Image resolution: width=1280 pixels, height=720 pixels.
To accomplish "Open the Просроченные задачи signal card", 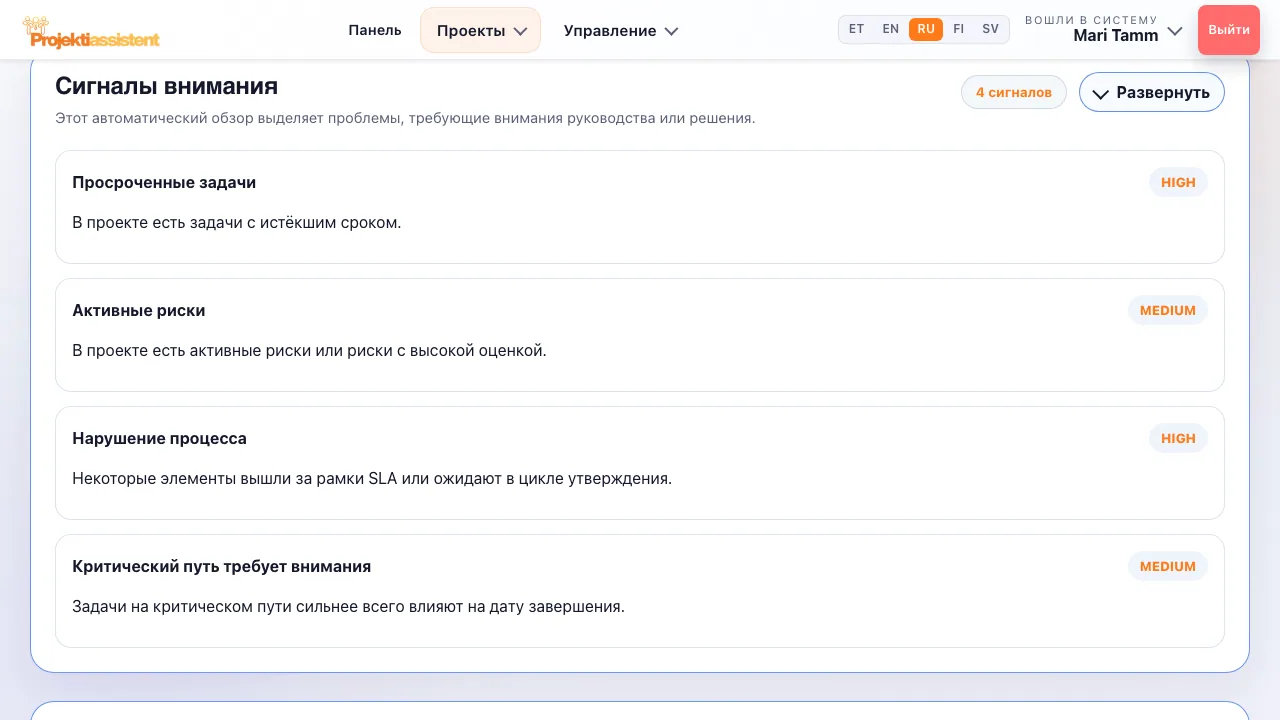I will [x=640, y=207].
